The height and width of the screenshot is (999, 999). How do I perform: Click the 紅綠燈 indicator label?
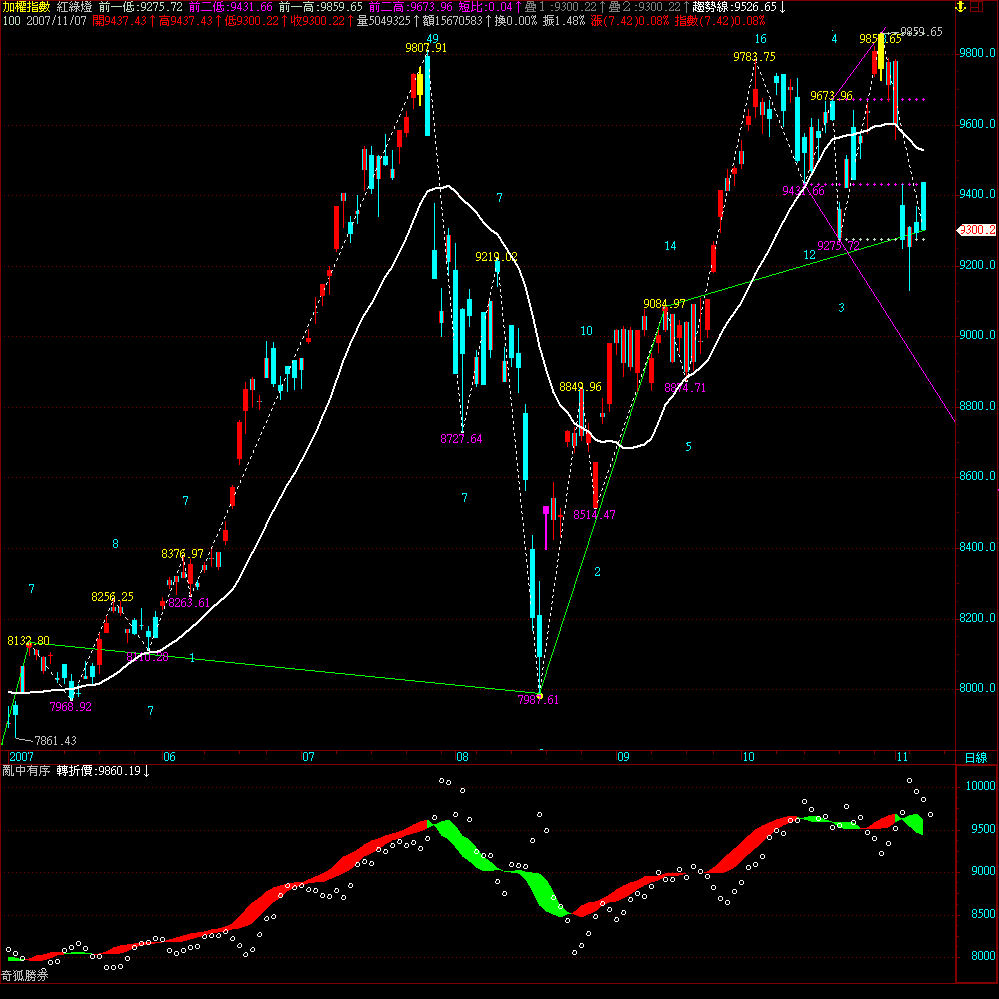[x=75, y=6]
